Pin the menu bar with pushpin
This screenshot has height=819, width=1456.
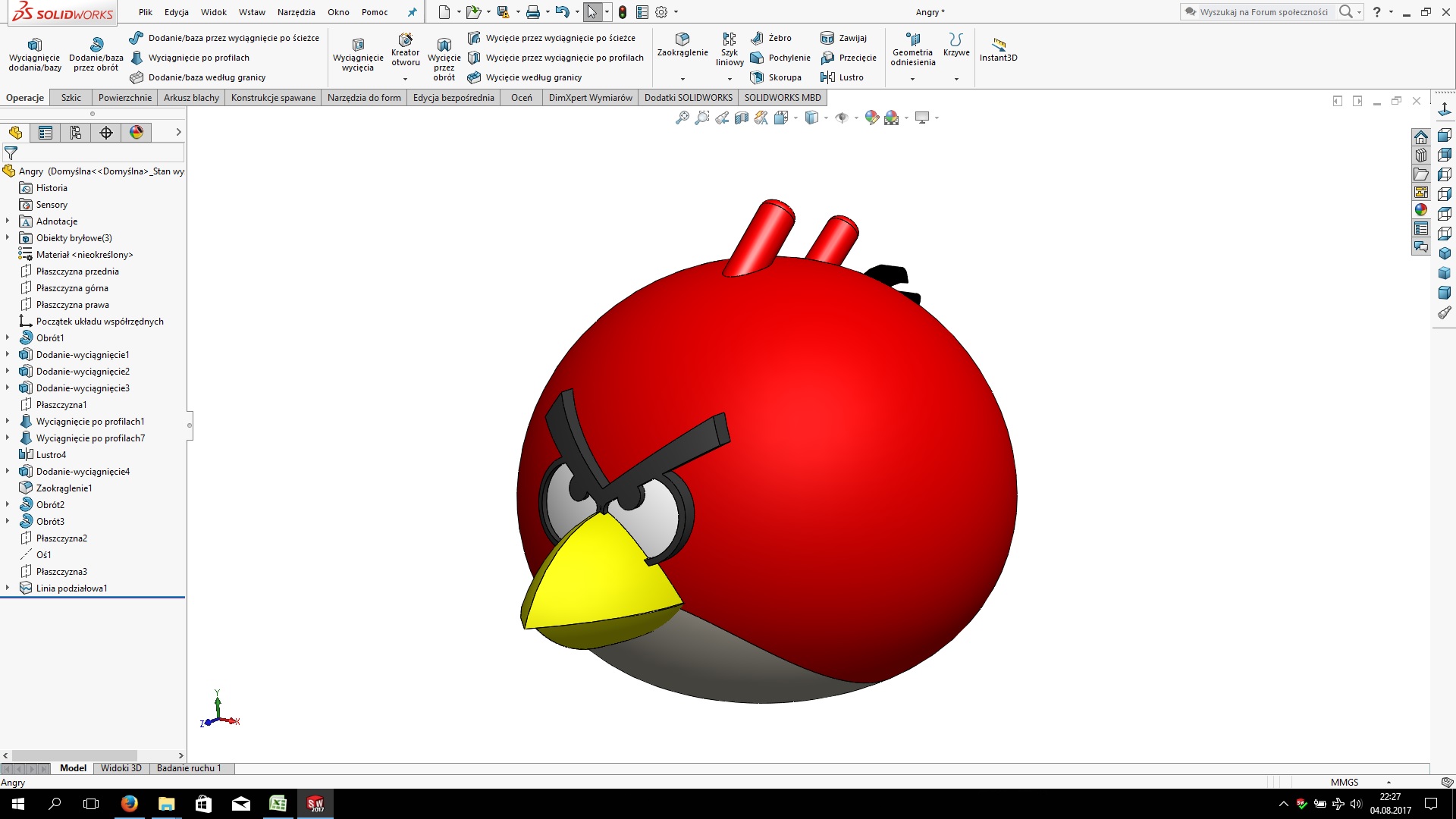pyautogui.click(x=412, y=12)
